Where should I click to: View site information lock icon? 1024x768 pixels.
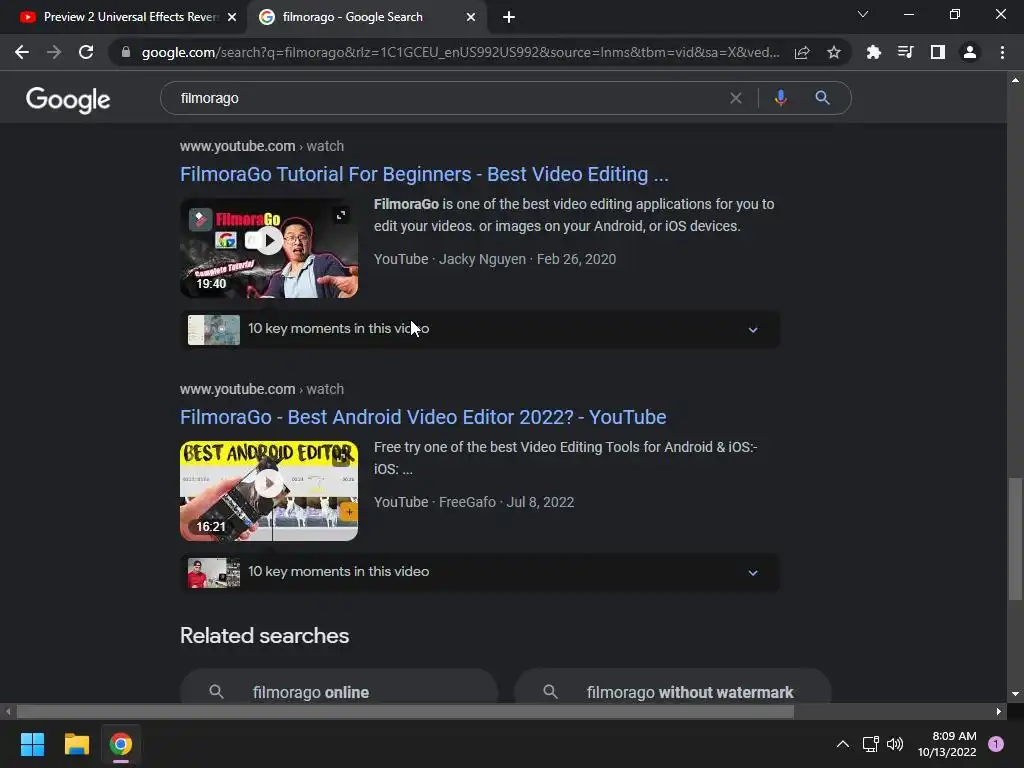(x=126, y=52)
